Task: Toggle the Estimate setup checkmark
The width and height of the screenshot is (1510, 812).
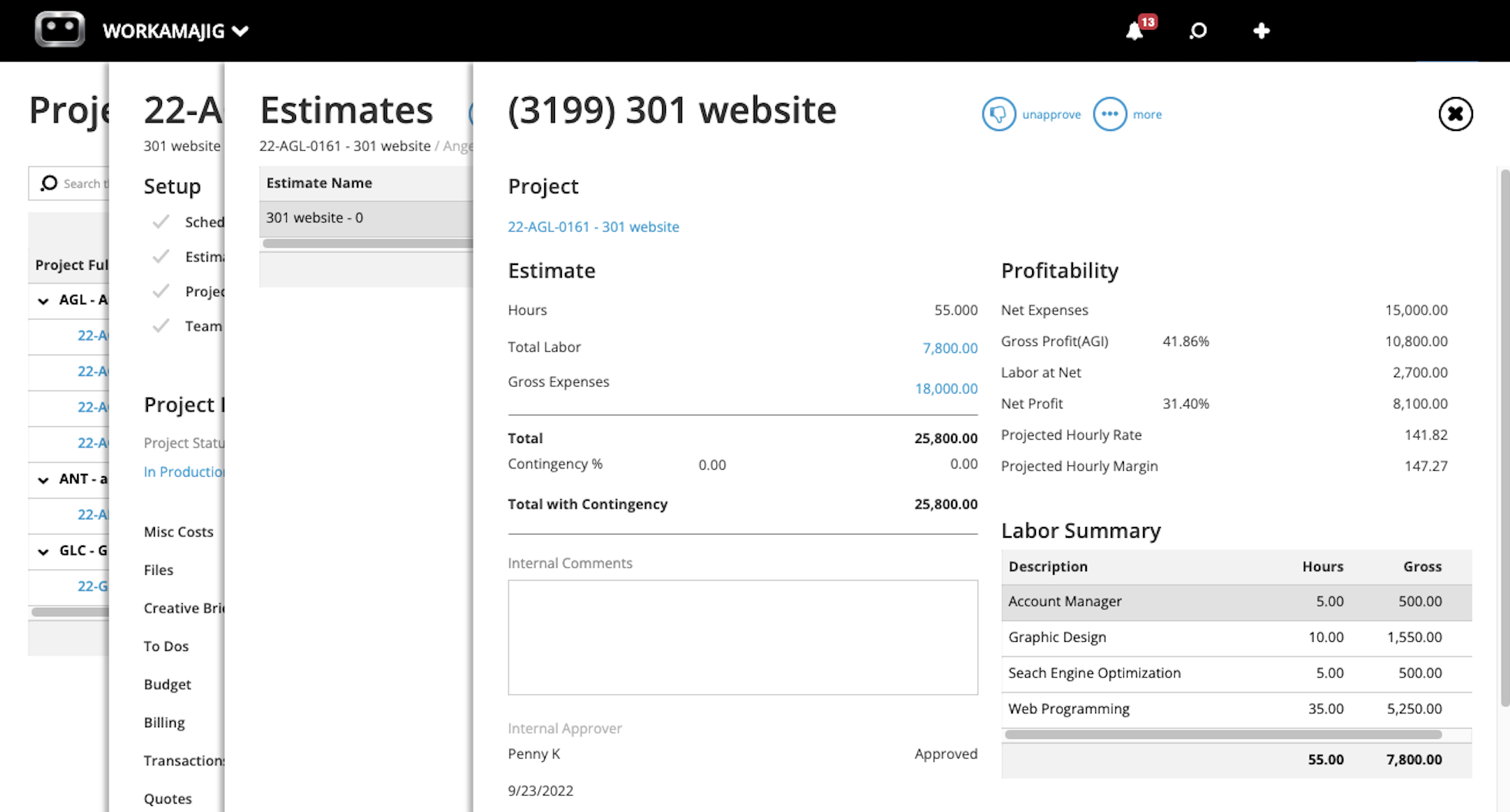Action: point(160,257)
